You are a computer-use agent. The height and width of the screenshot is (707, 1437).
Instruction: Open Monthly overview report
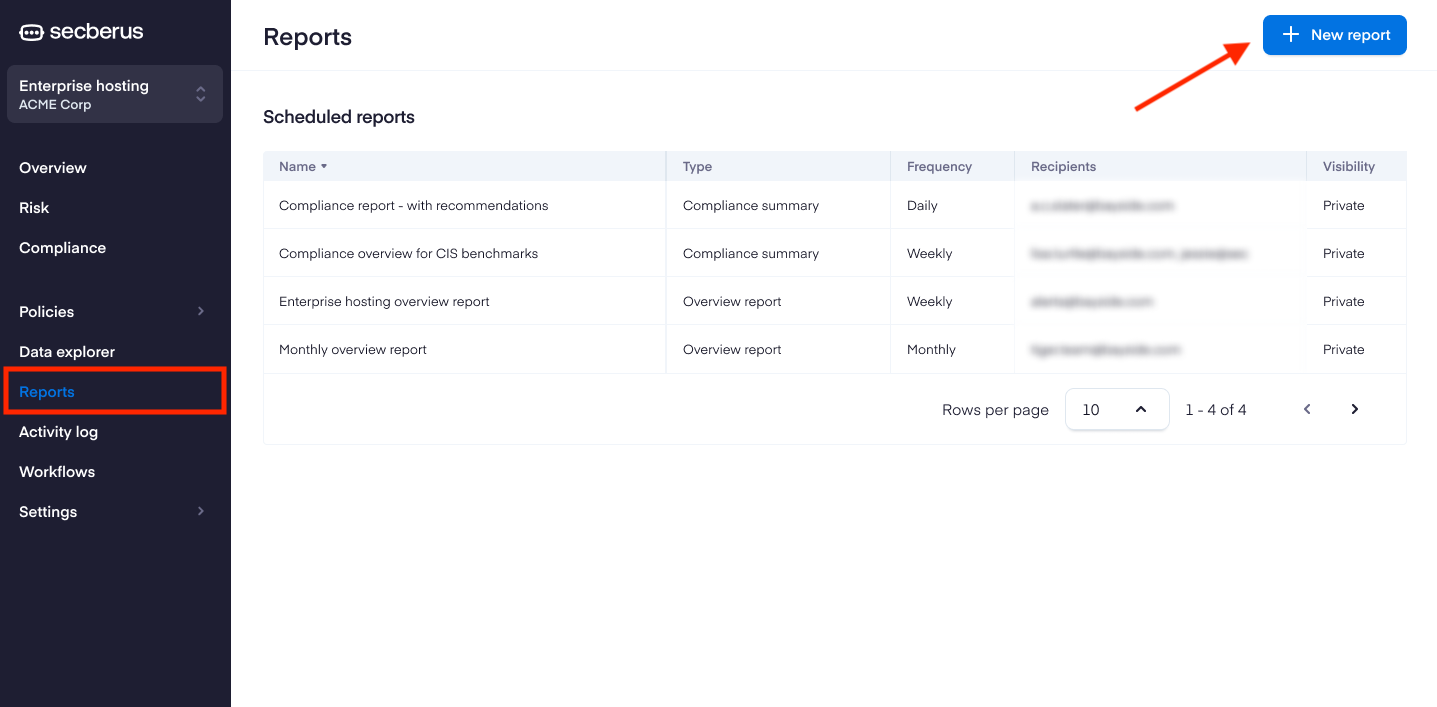point(352,350)
